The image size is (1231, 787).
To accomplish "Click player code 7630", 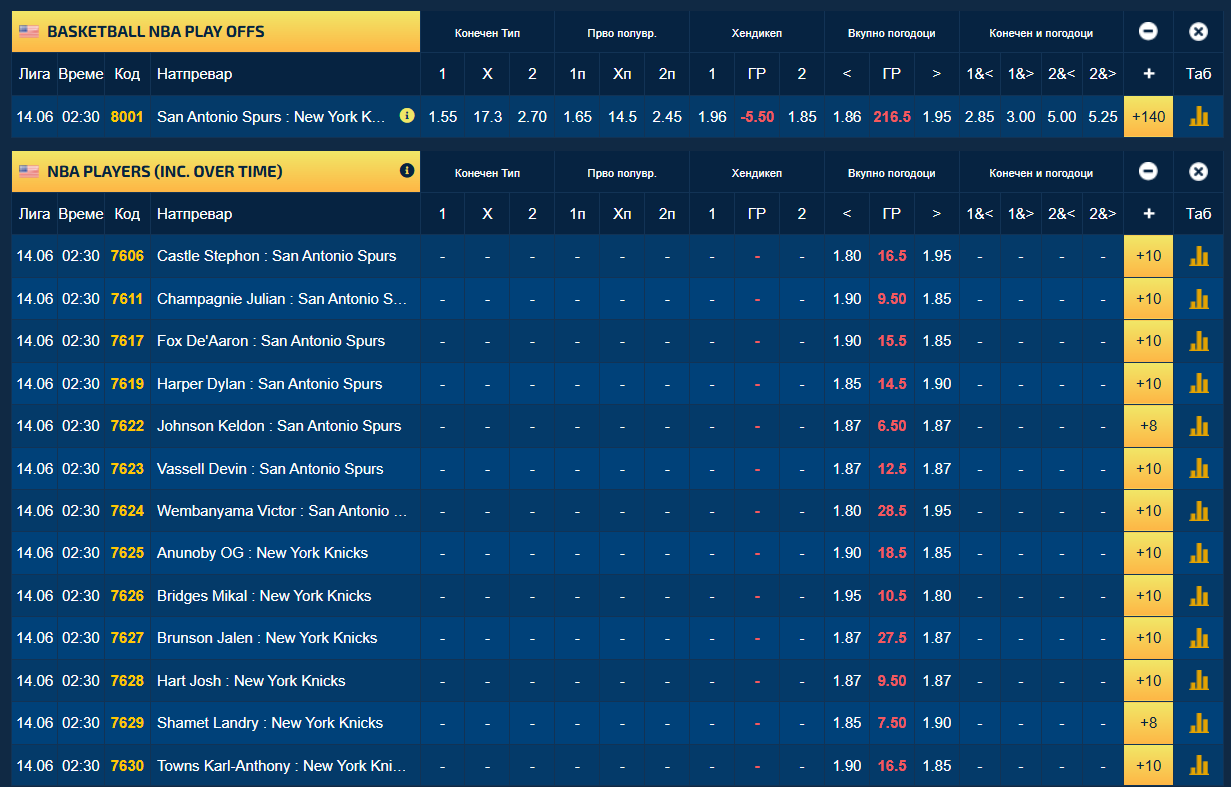I will pyautogui.click(x=127, y=766).
